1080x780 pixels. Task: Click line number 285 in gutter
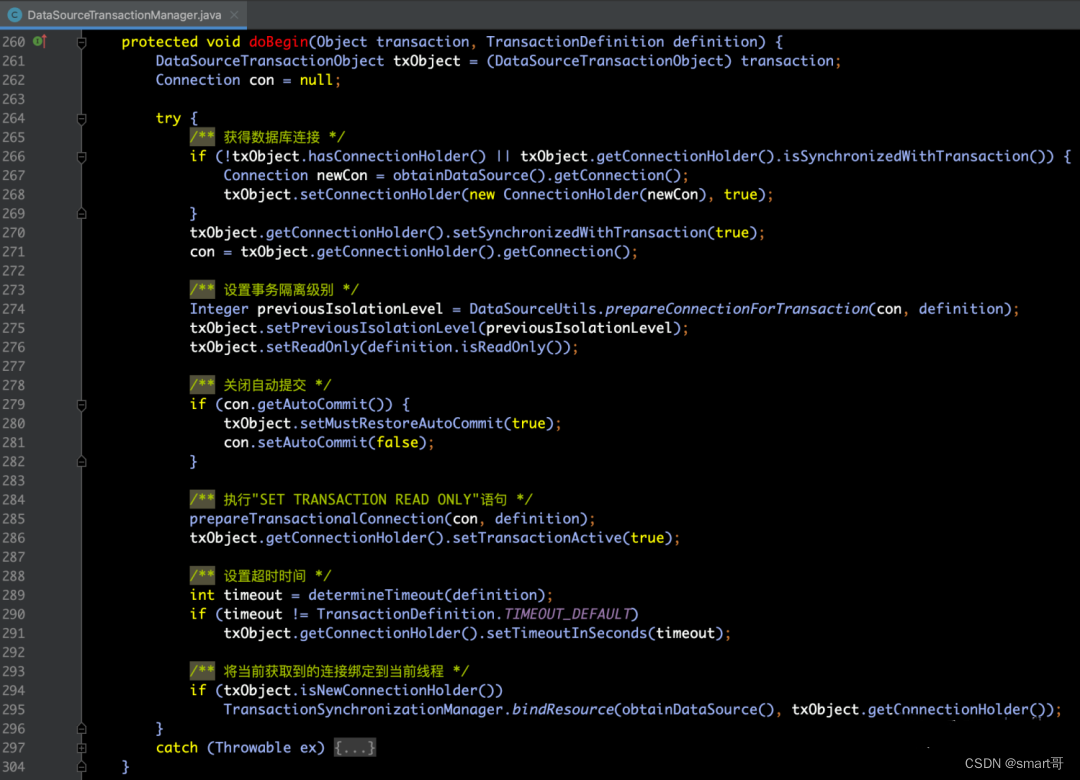[13, 519]
